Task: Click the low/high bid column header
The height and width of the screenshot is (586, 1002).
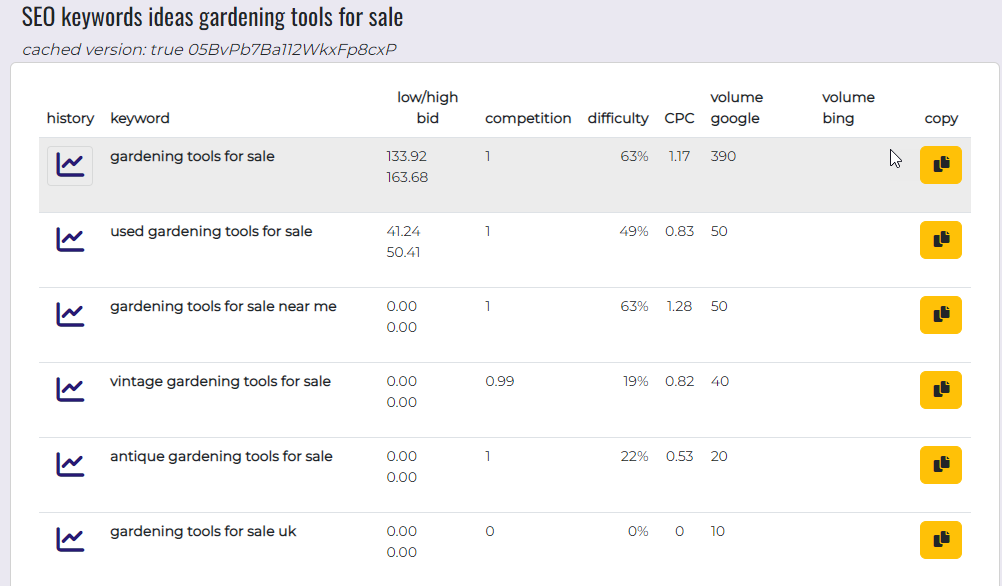Action: 428,107
